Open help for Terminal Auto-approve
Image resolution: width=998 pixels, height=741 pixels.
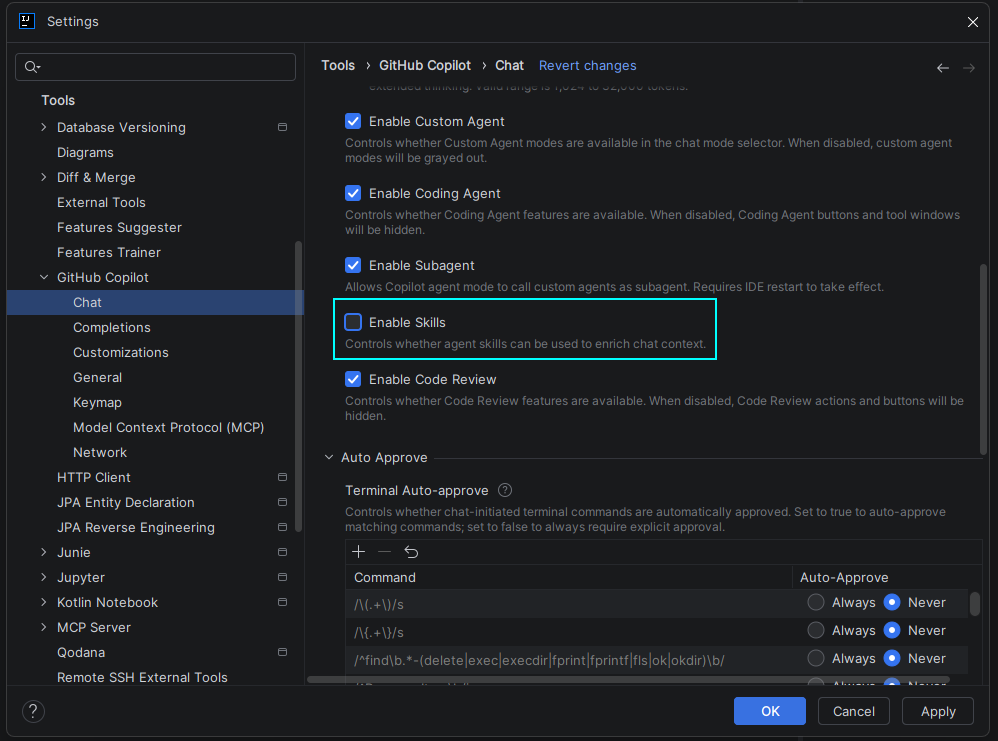[x=505, y=490]
